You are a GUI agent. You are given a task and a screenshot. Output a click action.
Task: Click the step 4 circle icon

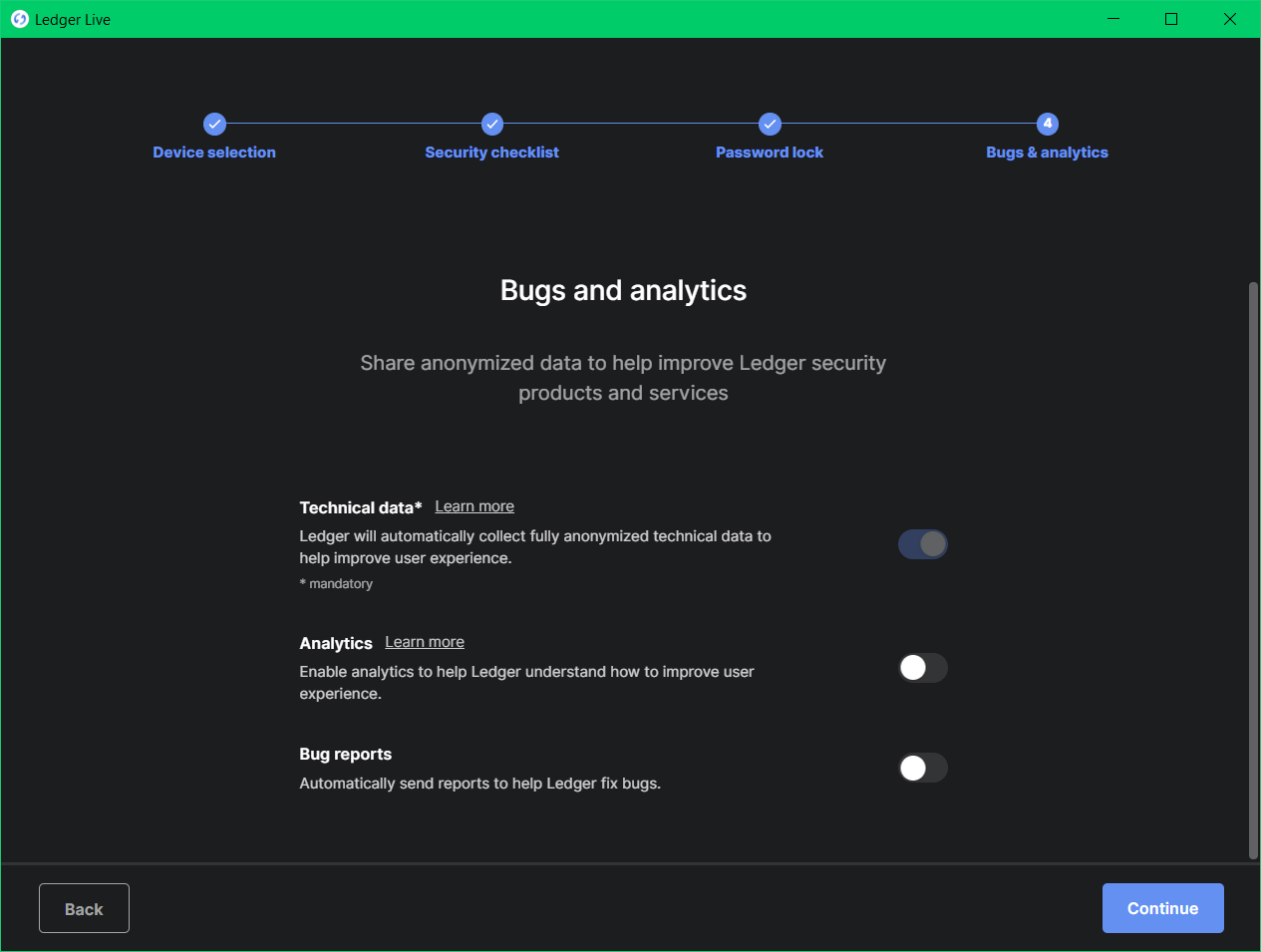tap(1048, 124)
